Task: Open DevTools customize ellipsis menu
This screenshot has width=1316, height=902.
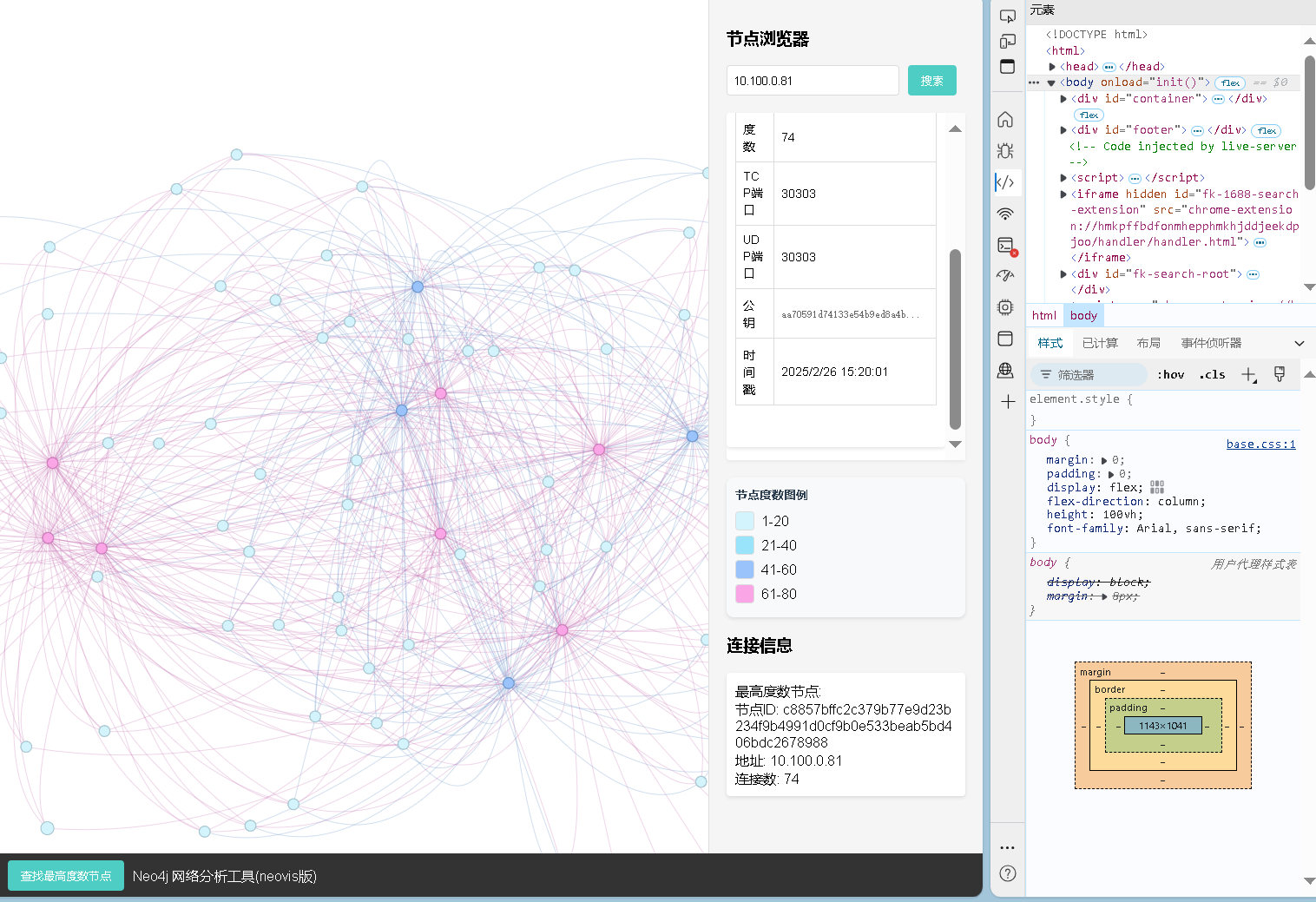Action: click(1007, 847)
